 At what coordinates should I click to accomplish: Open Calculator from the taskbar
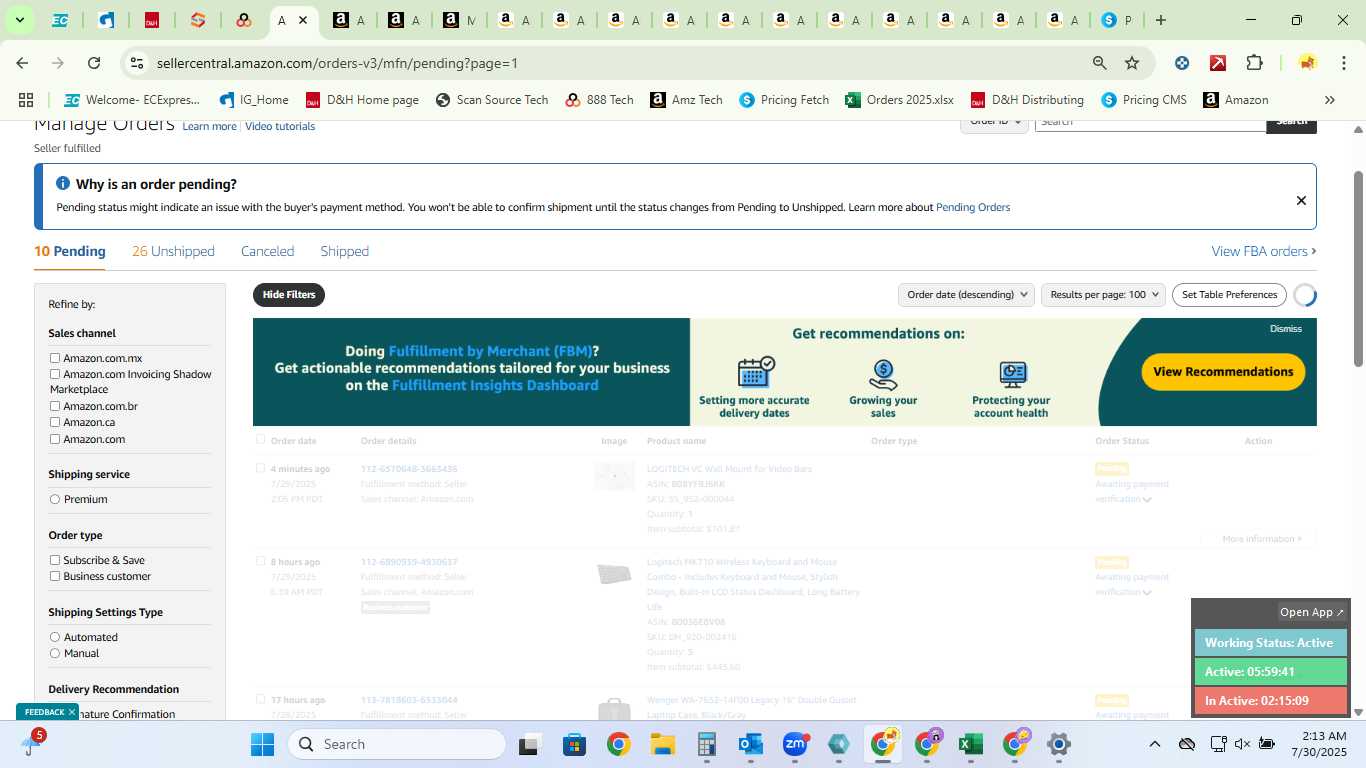point(707,744)
